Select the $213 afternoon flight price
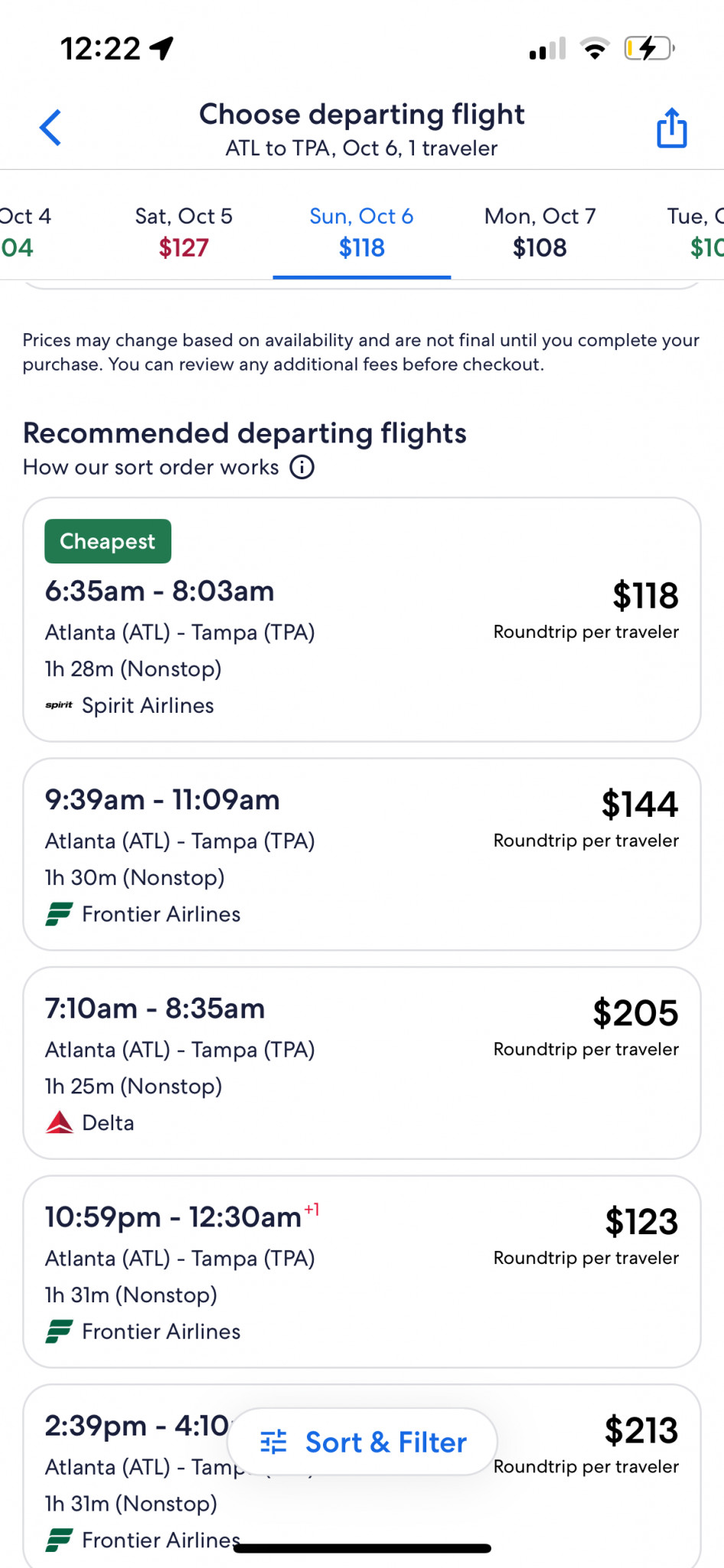This screenshot has width=724, height=1568. (641, 1430)
